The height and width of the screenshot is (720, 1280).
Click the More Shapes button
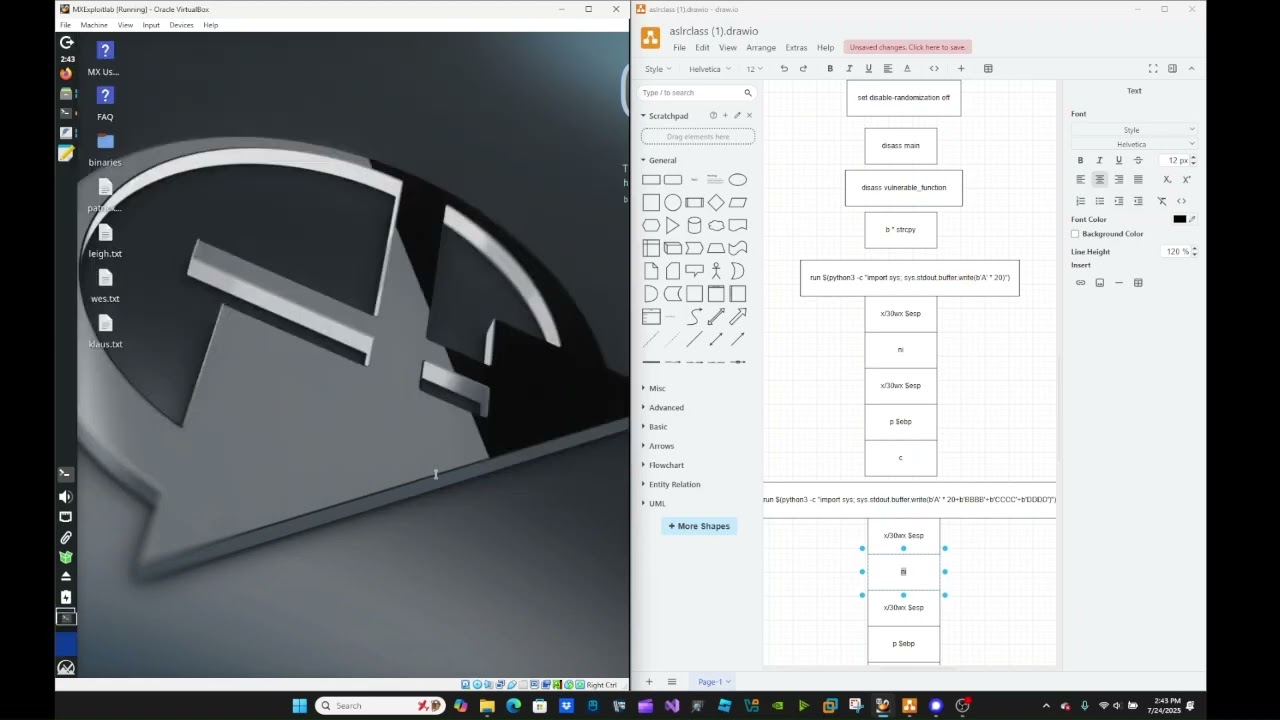pos(699,526)
